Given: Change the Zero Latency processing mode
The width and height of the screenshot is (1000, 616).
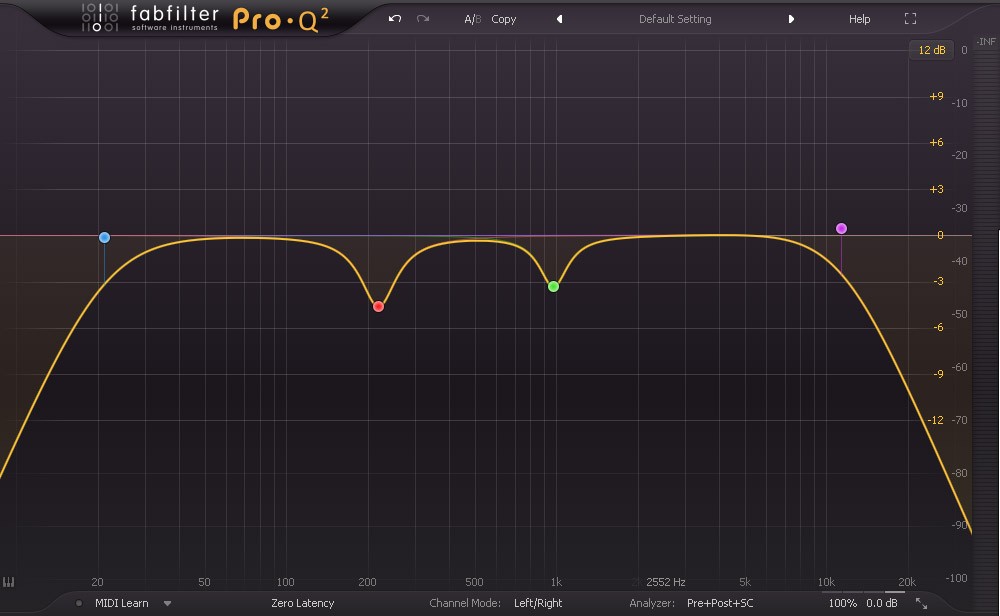Looking at the screenshot, I should point(302,603).
